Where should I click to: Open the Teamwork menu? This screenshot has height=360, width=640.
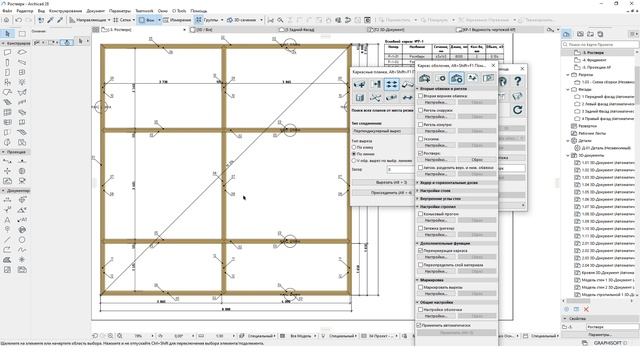[x=144, y=11]
